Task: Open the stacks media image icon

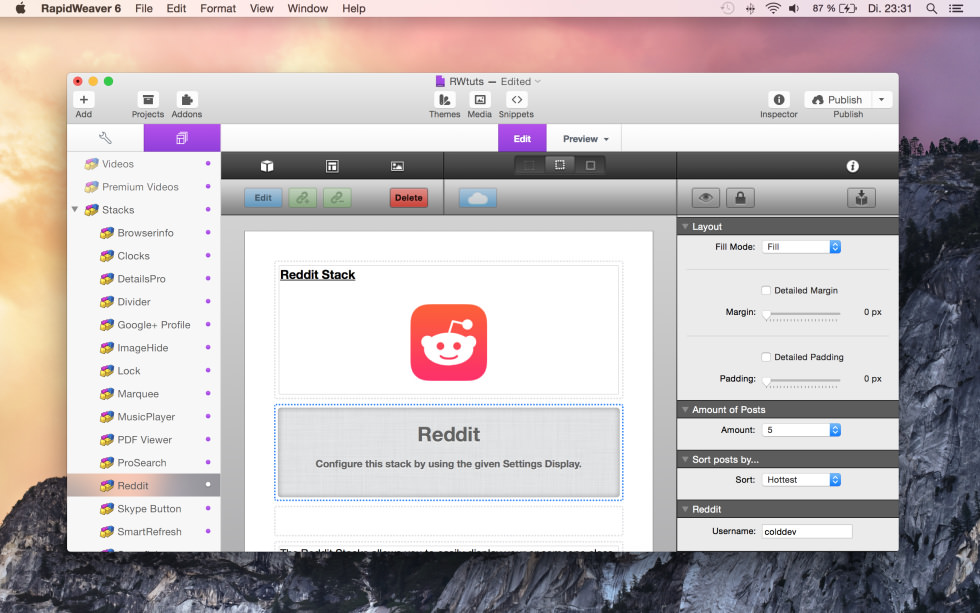Action: [397, 166]
